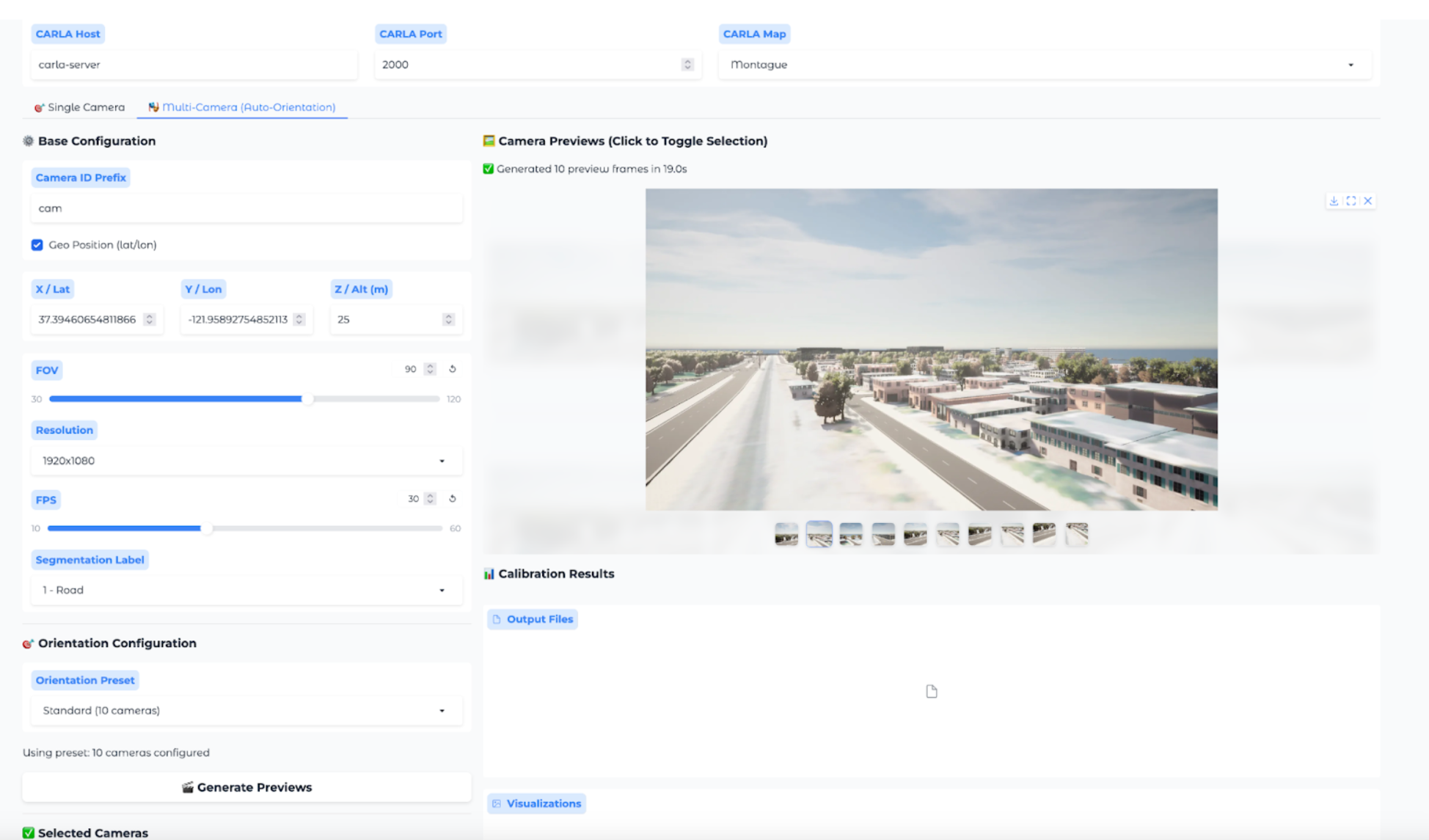
Task: Download the camera preview image
Action: (1334, 201)
